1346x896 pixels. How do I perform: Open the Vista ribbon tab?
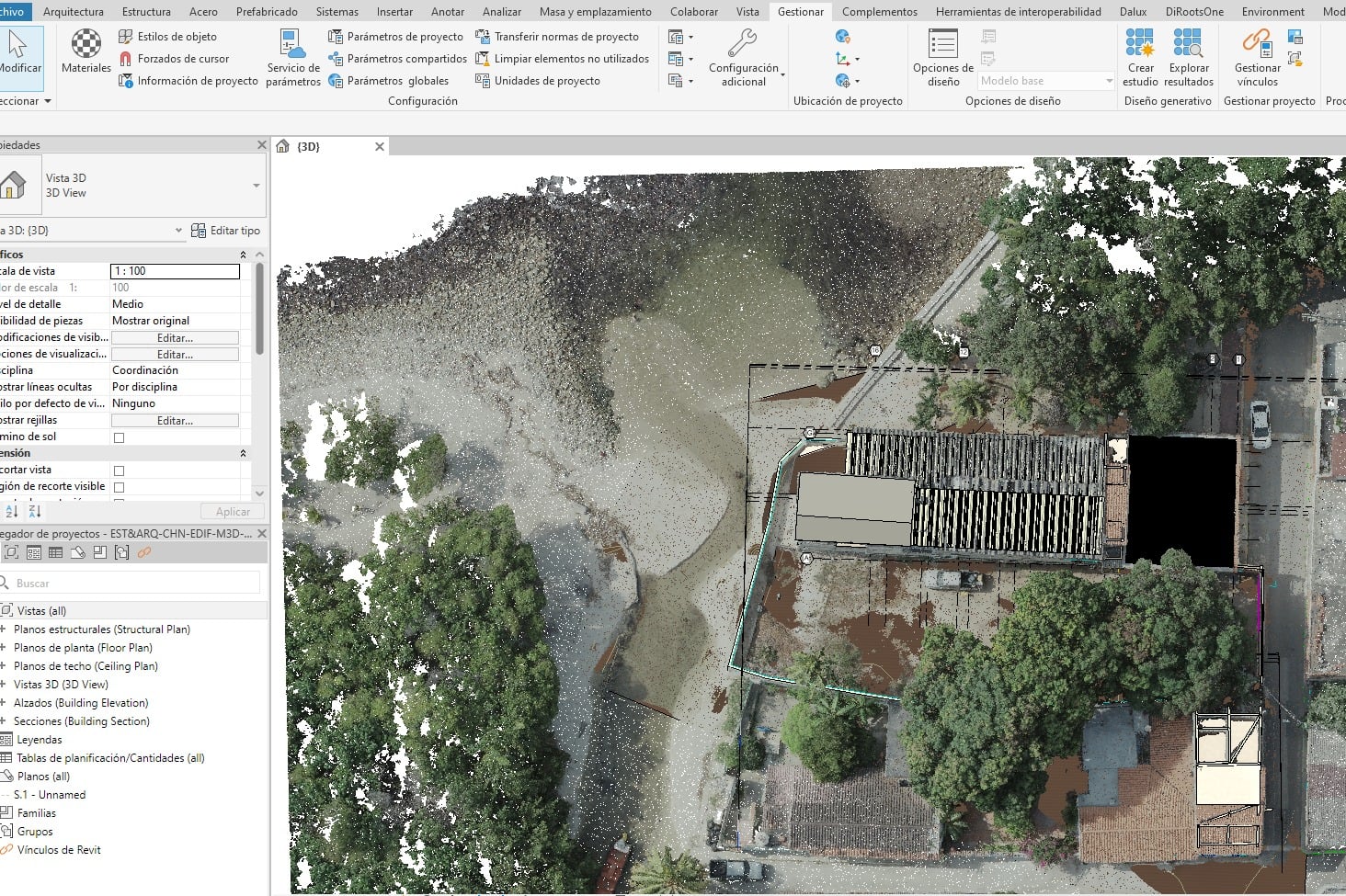coord(747,12)
